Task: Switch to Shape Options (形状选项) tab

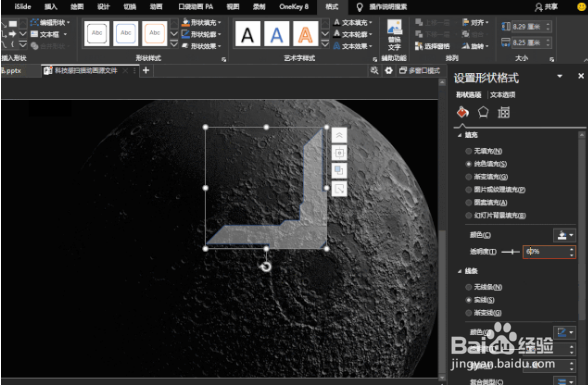Action: click(x=468, y=95)
